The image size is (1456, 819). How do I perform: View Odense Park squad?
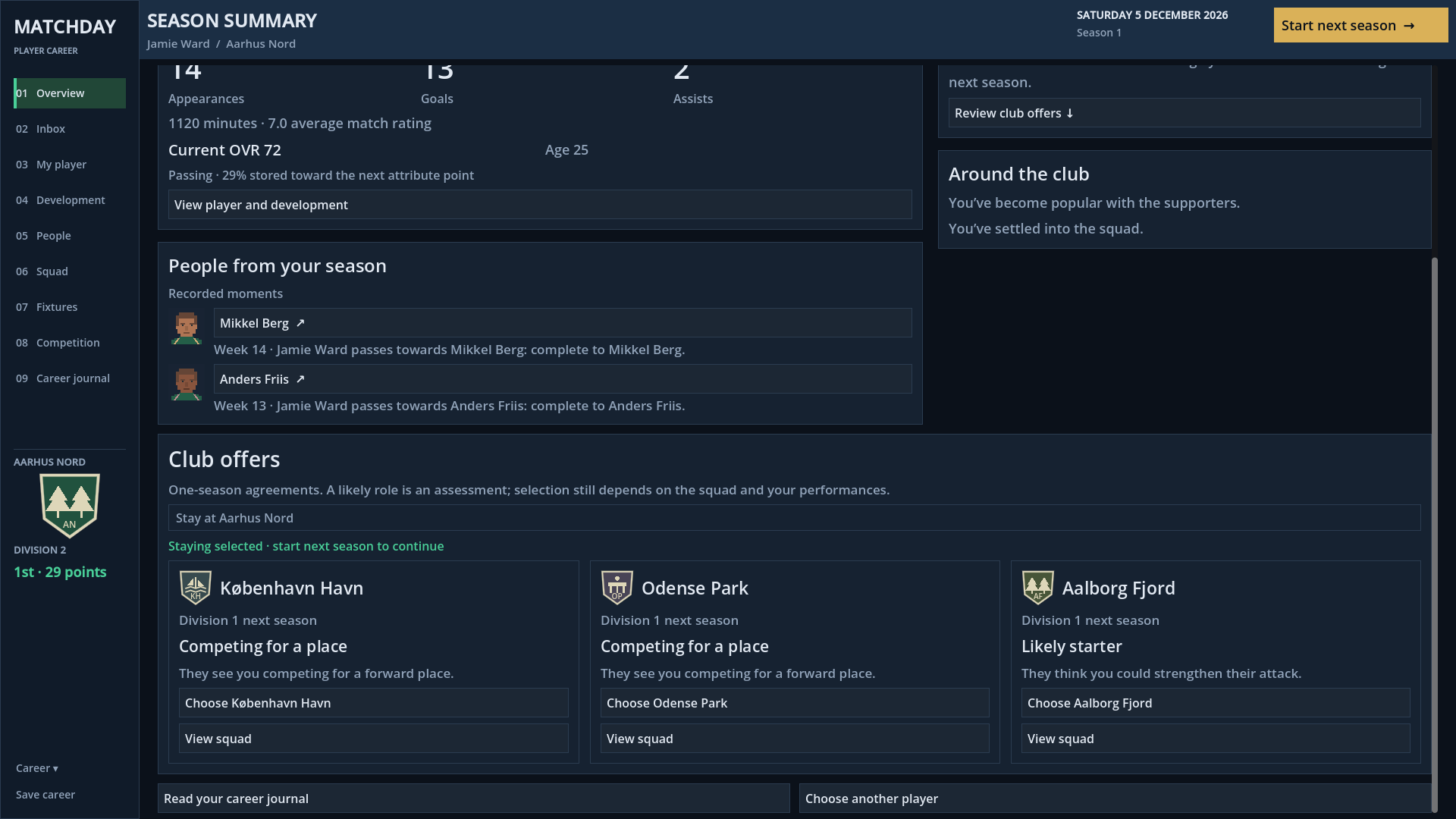click(795, 739)
